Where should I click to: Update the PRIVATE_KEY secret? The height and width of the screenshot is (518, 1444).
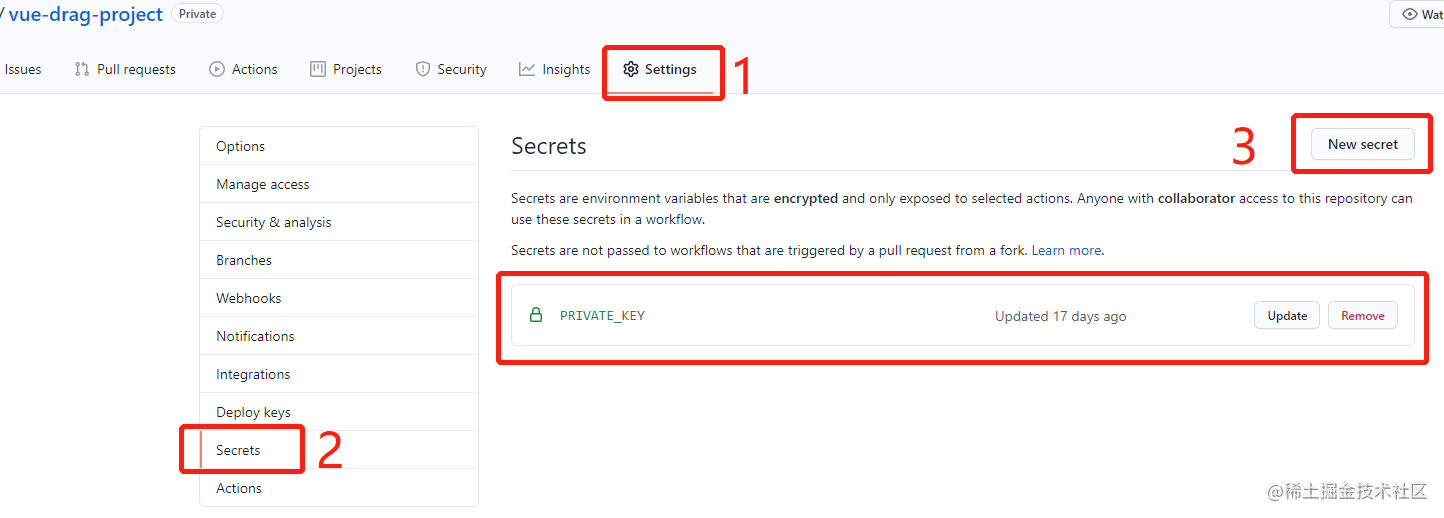click(x=1287, y=315)
